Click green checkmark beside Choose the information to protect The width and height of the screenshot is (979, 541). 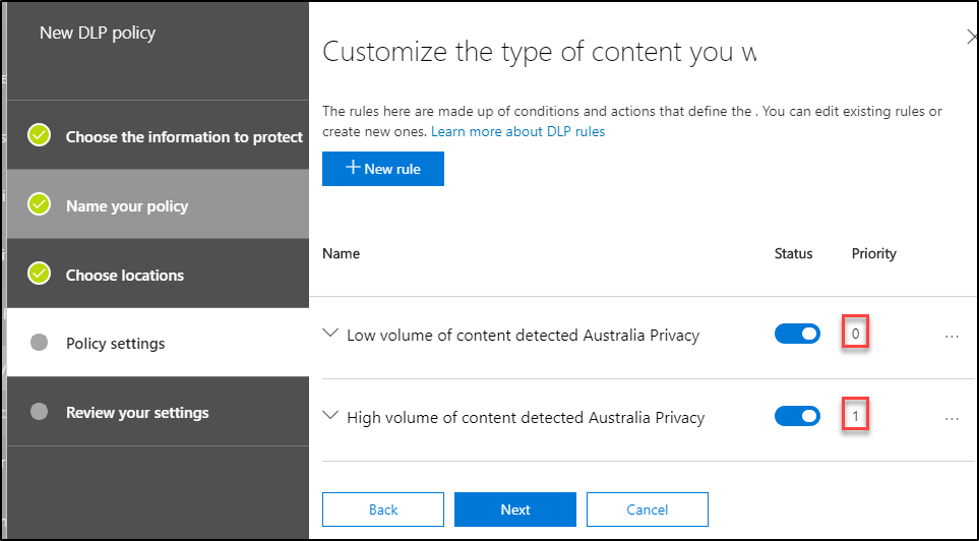39,135
